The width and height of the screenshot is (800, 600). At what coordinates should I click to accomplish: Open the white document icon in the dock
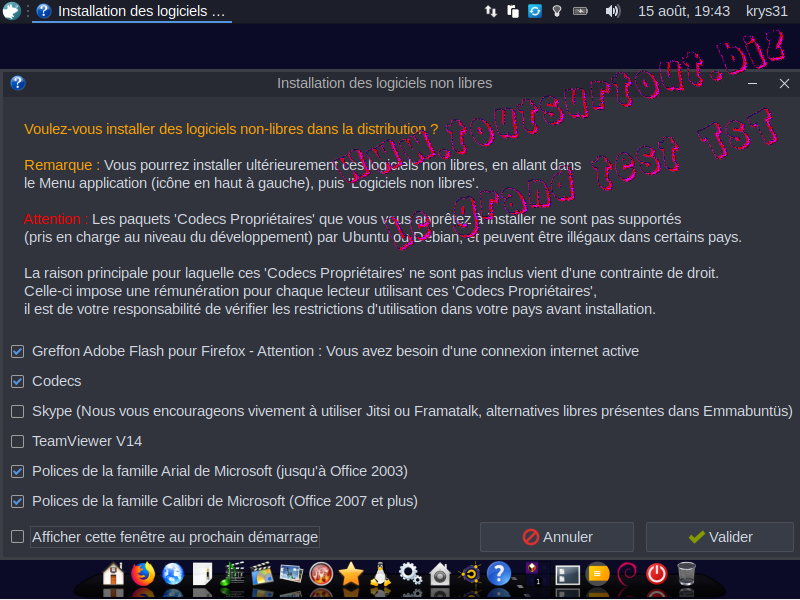[x=203, y=574]
